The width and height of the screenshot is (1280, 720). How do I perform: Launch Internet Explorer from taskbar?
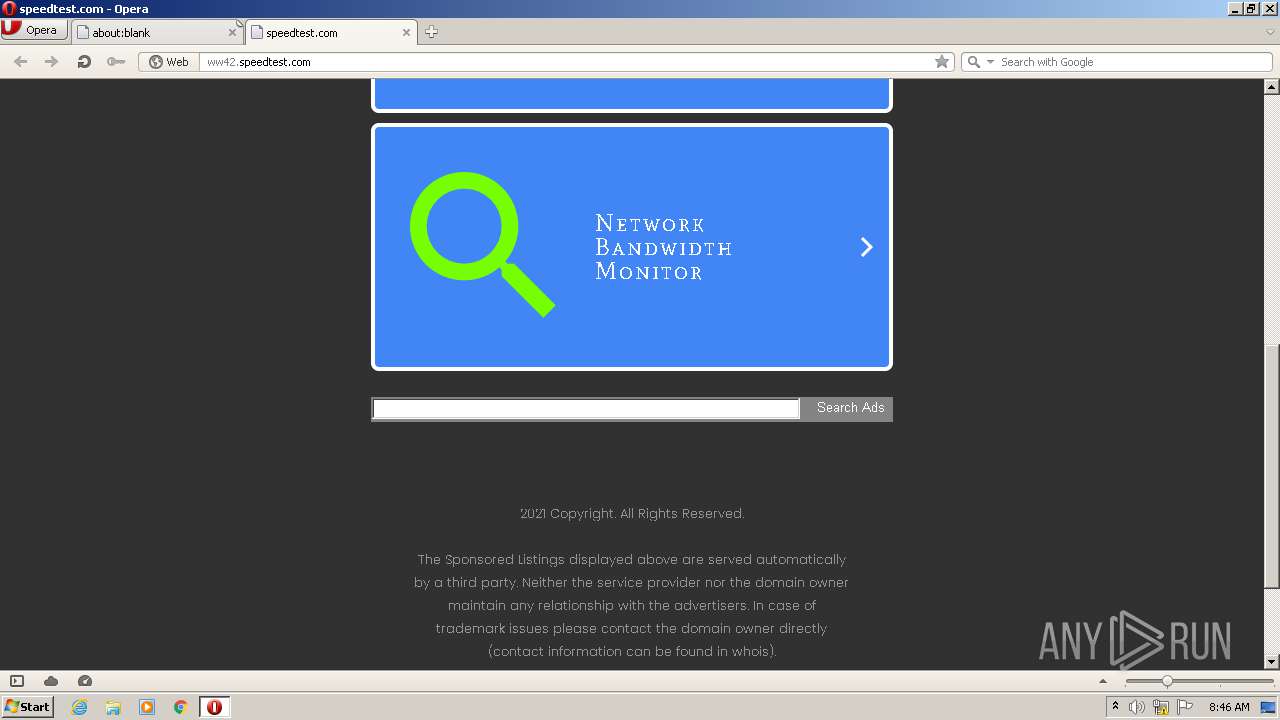pyautogui.click(x=79, y=707)
